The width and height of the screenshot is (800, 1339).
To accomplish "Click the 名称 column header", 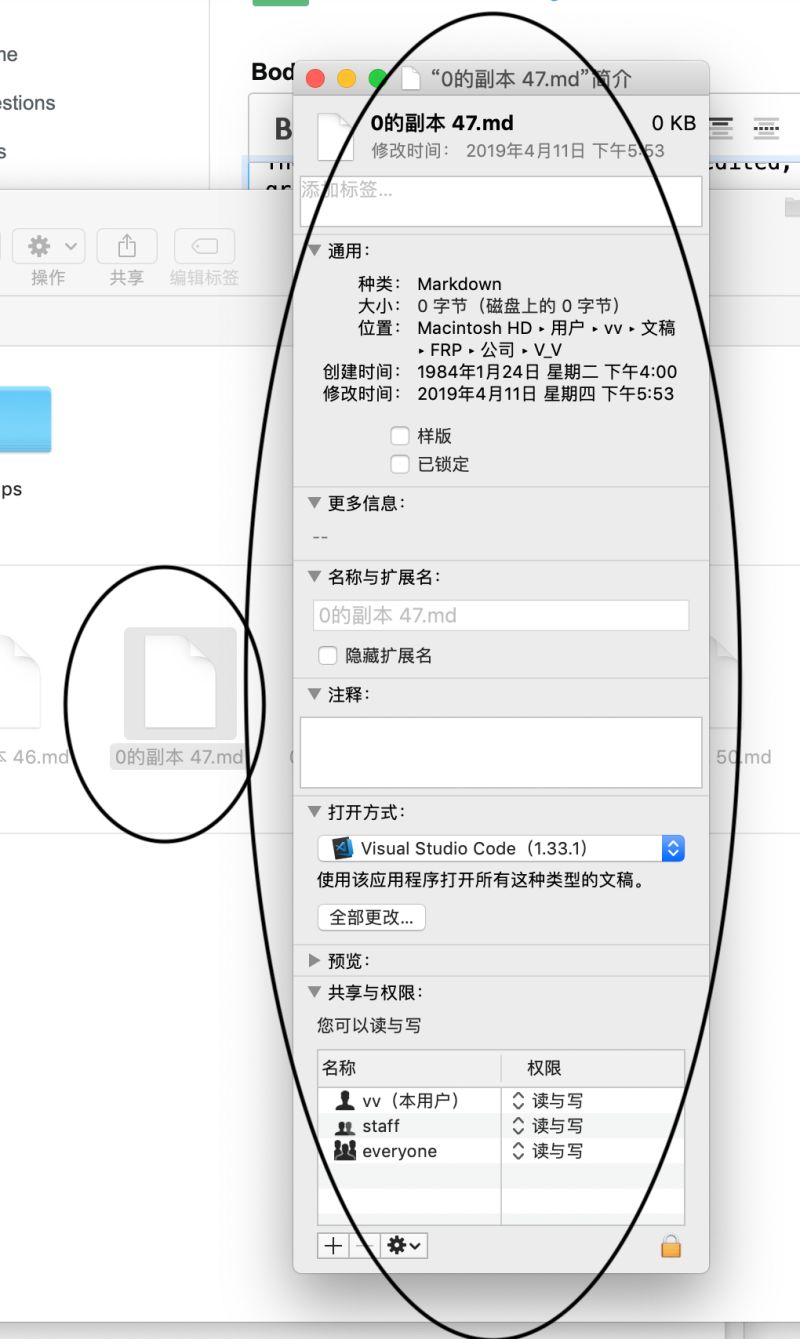I will [409, 1068].
